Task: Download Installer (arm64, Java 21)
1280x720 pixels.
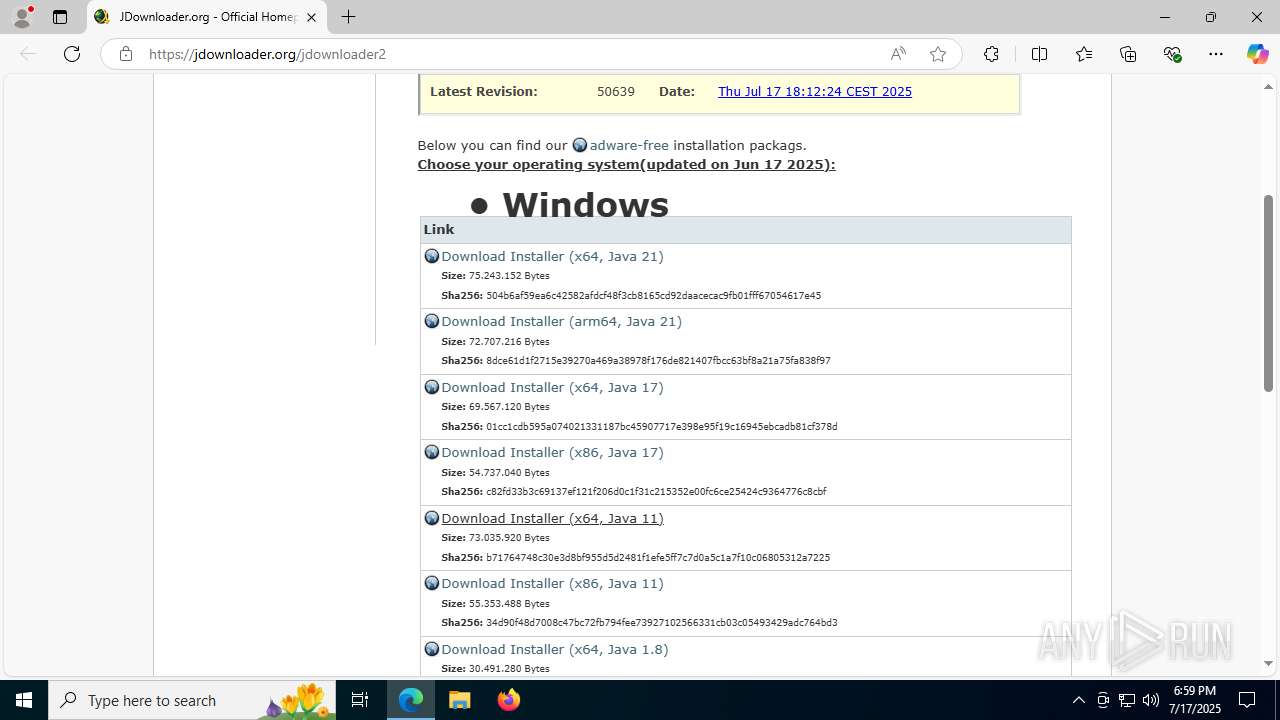Action: tap(561, 321)
